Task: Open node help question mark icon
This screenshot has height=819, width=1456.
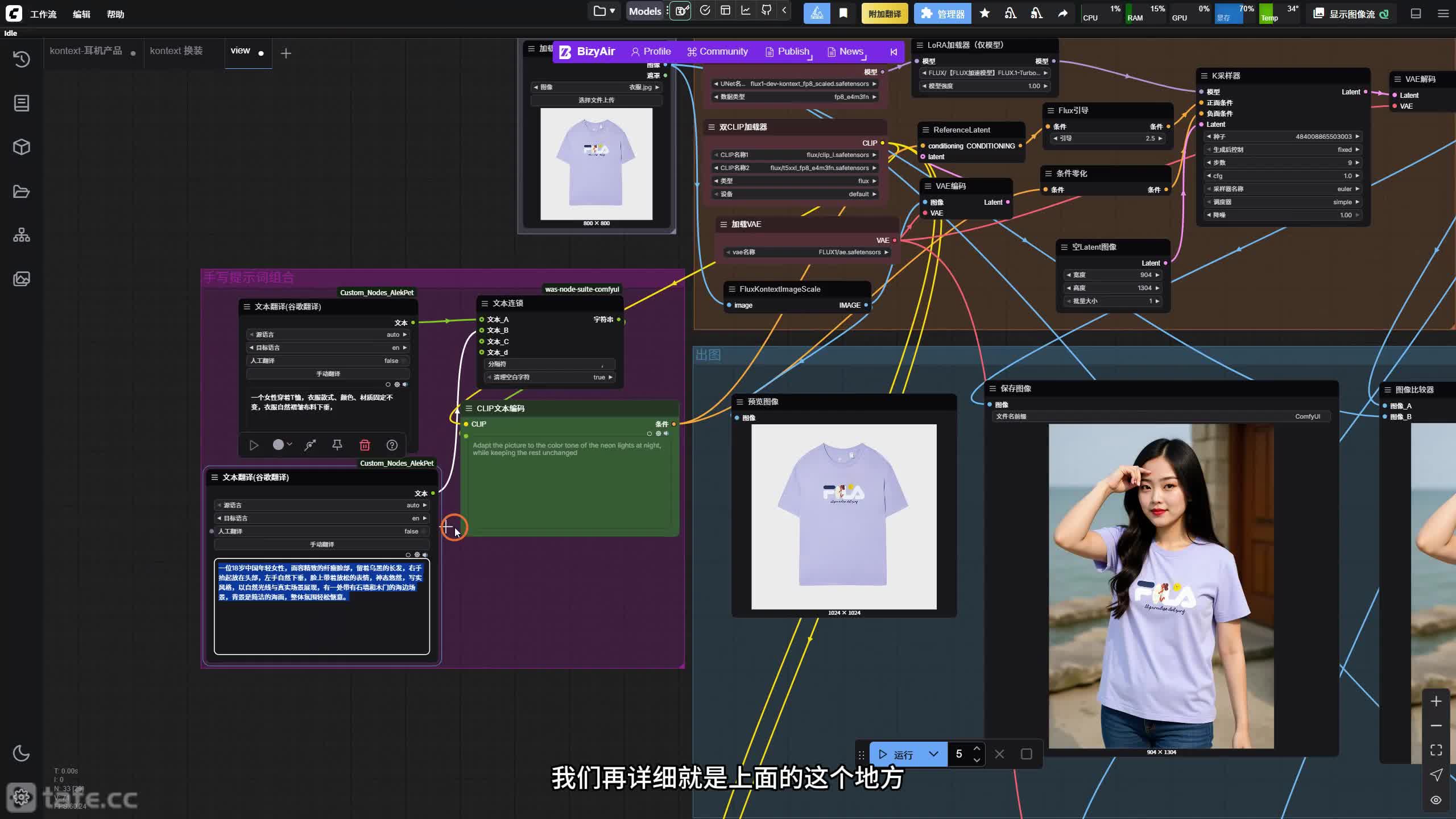Action: click(392, 445)
